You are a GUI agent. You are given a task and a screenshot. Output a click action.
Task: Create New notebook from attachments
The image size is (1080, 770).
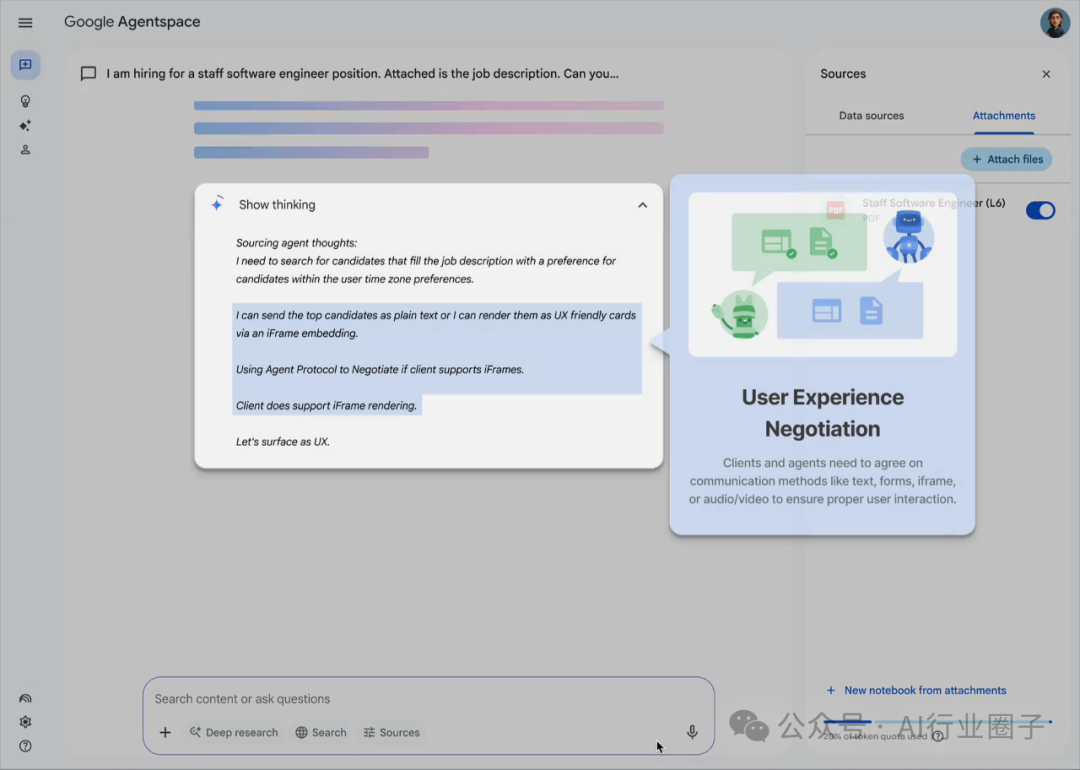pos(915,690)
